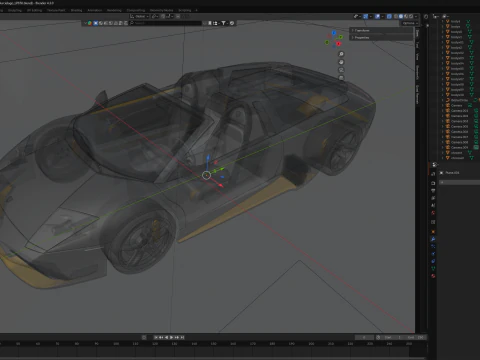Expand the Transform panel
Screen dimensions: 480x360
point(381,30)
